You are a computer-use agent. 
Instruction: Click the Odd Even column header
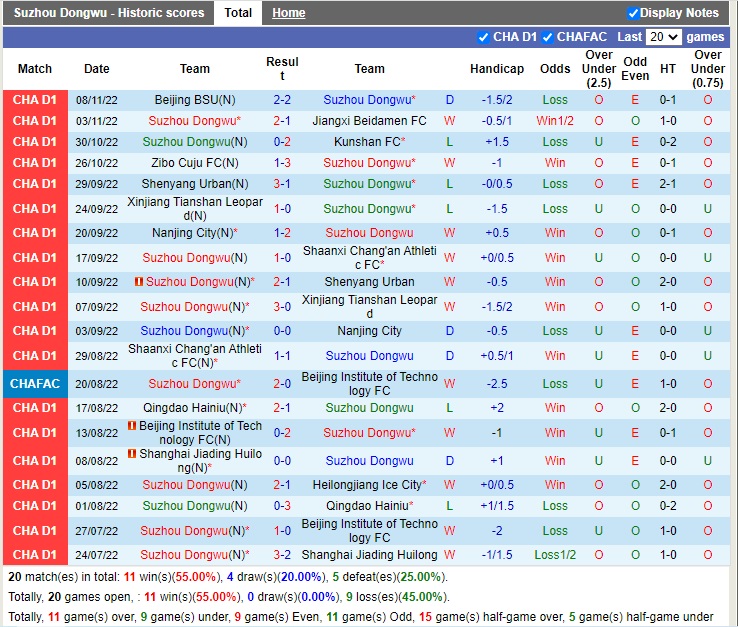click(635, 69)
